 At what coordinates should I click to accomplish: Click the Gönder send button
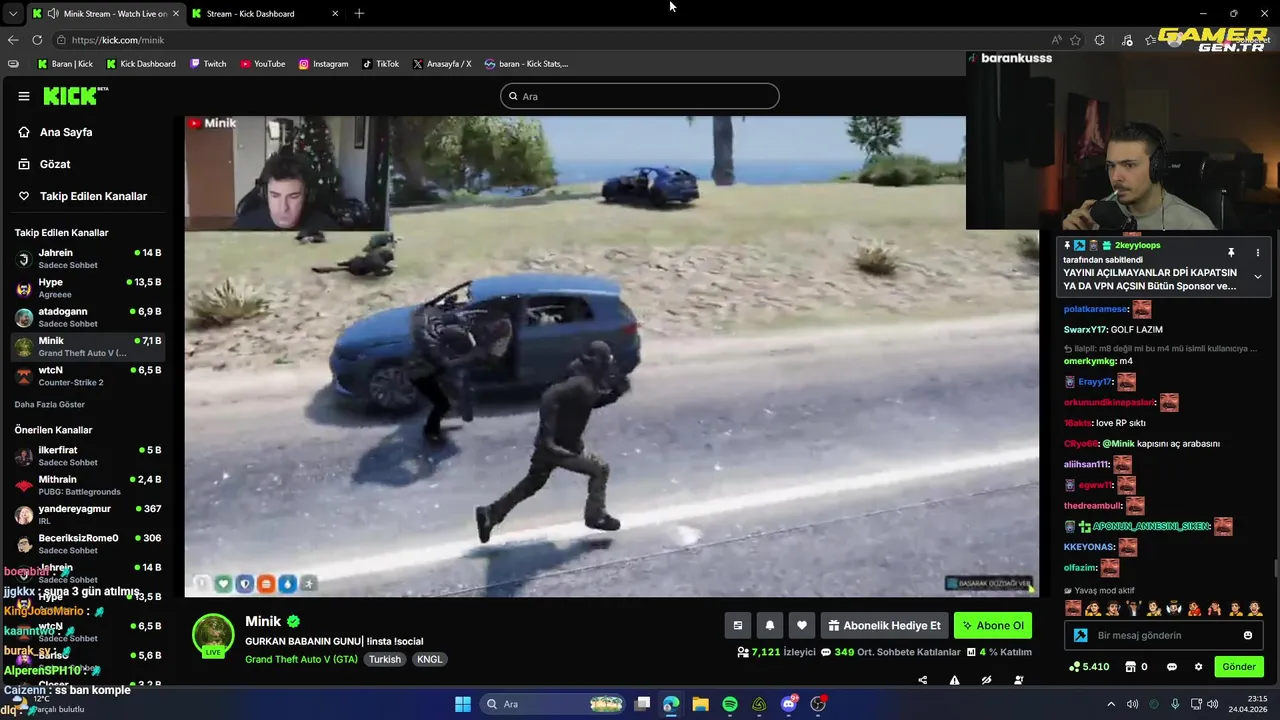(x=1238, y=667)
